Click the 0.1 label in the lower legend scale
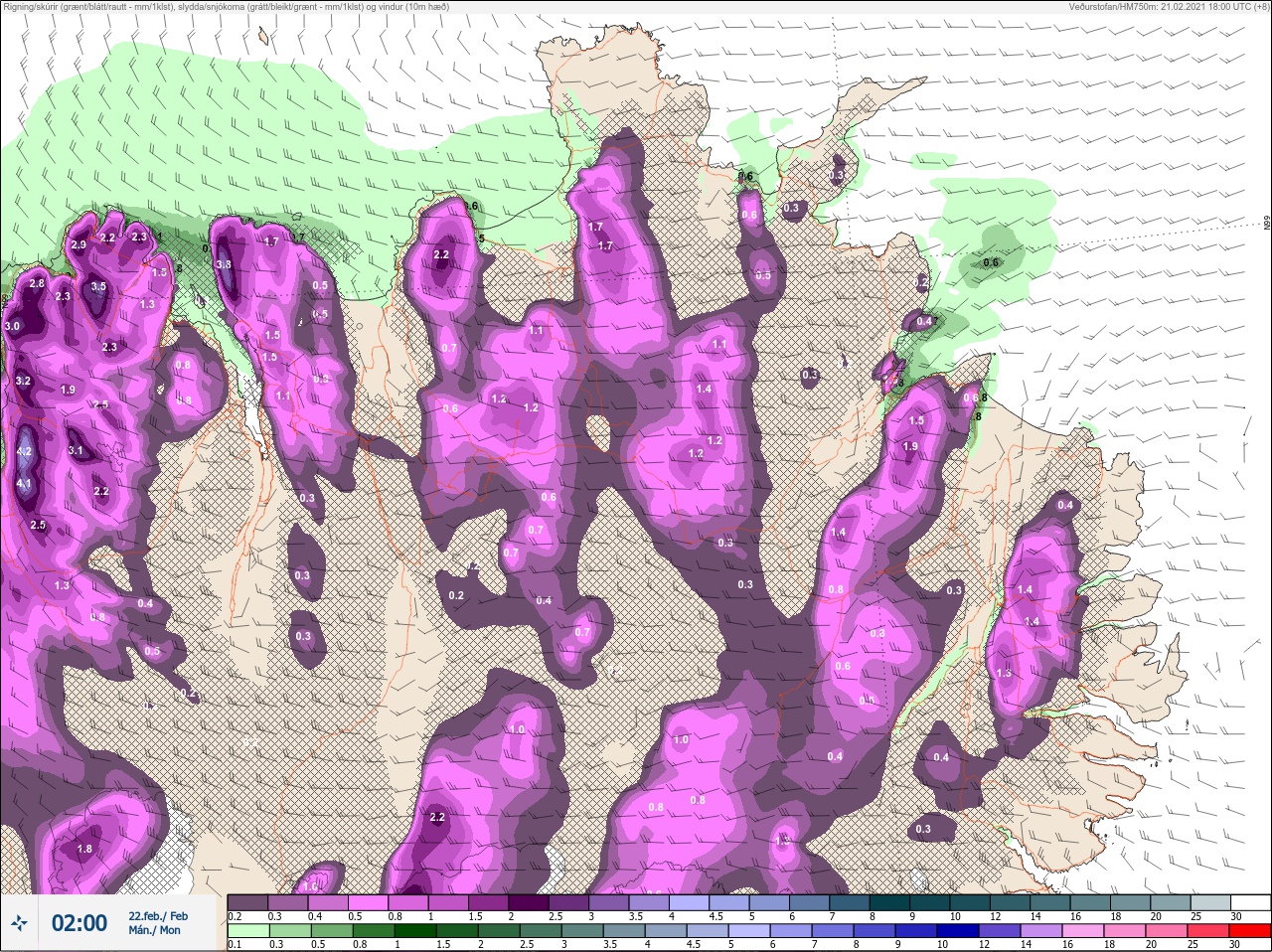1272x952 pixels. (234, 944)
